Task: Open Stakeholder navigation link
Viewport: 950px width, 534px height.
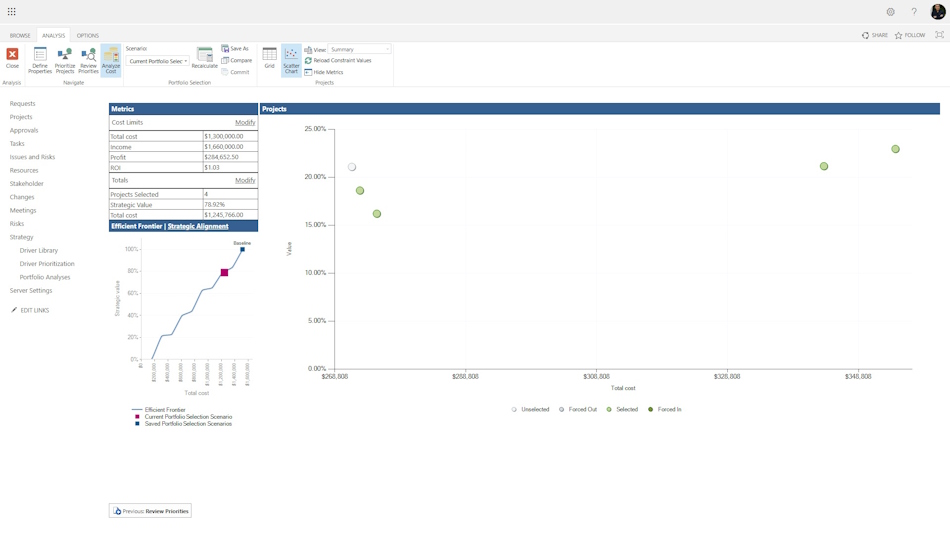Action: [x=27, y=184]
